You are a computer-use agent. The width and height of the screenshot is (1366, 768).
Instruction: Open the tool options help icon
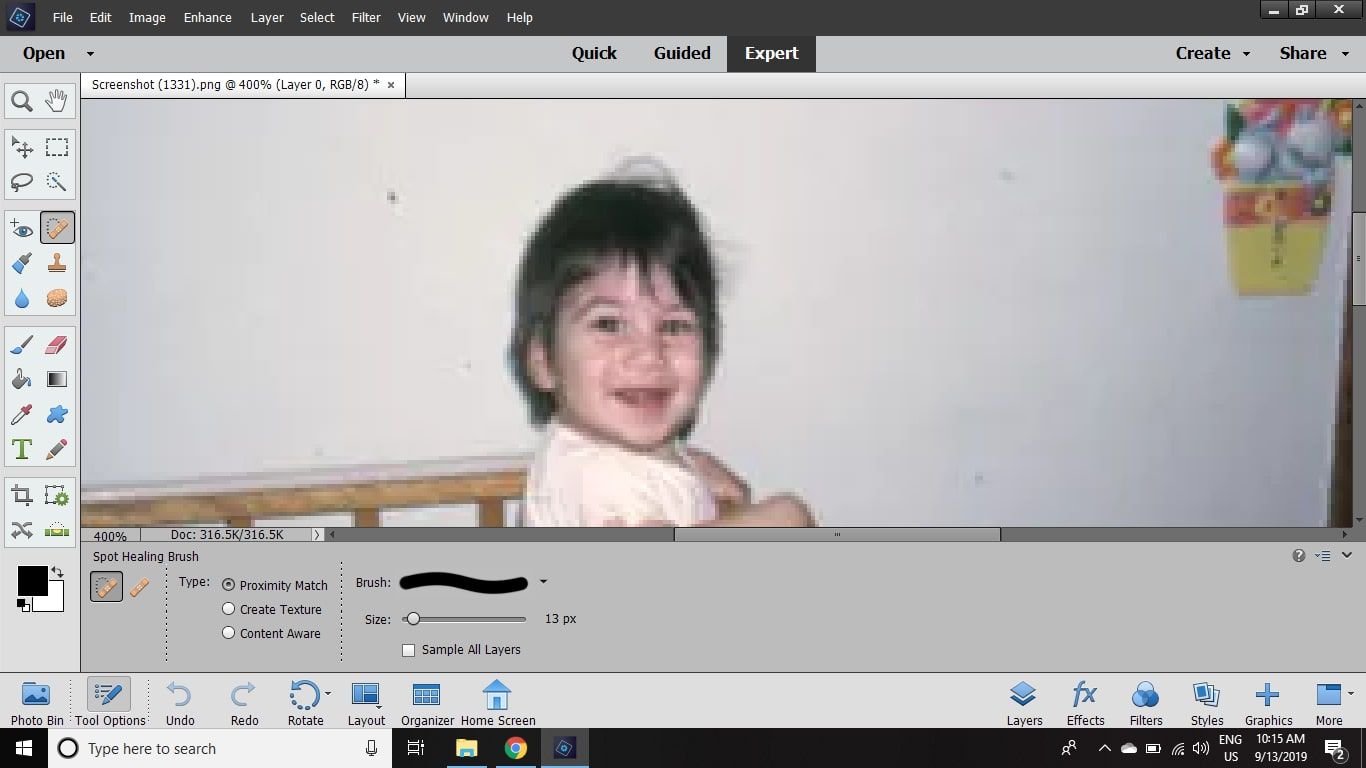(x=1299, y=556)
